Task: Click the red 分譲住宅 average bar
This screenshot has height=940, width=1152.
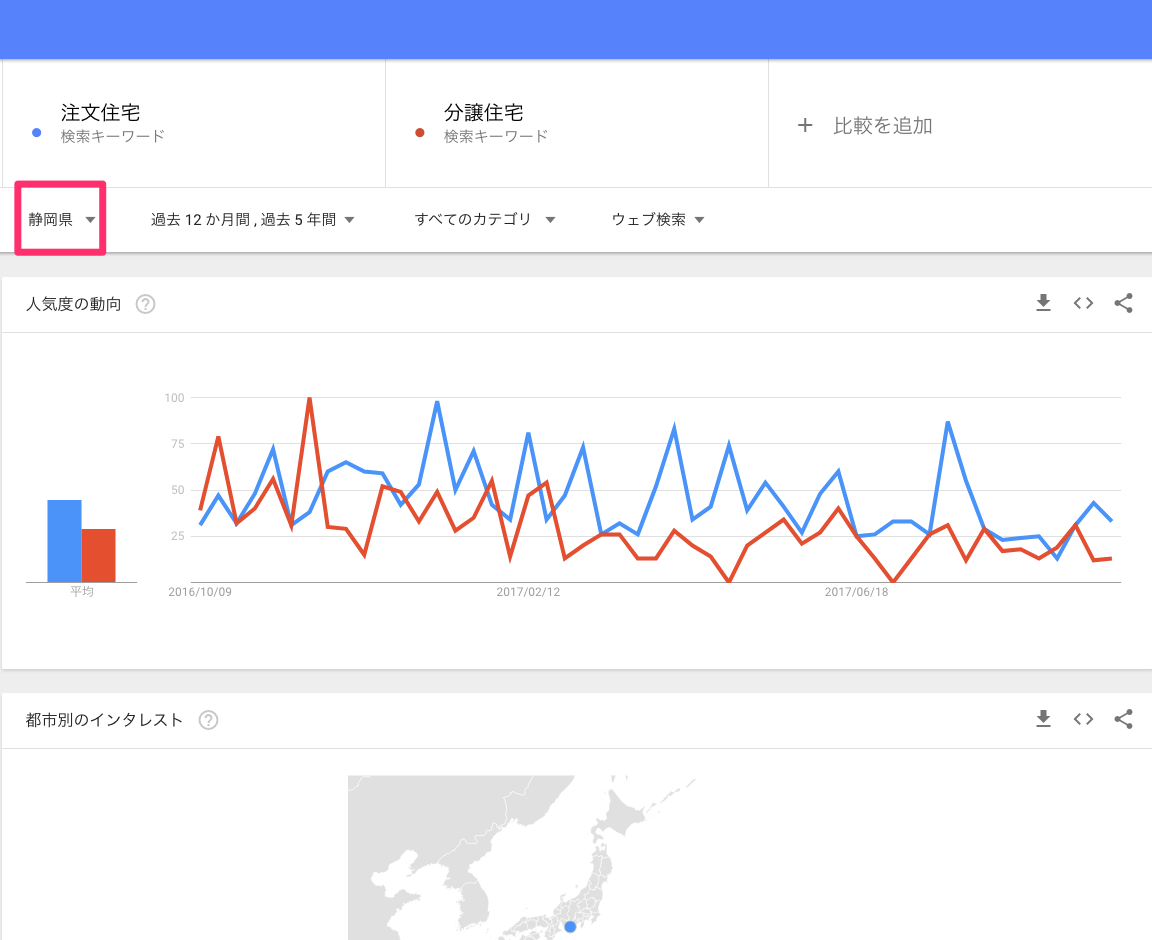Action: coord(98,555)
